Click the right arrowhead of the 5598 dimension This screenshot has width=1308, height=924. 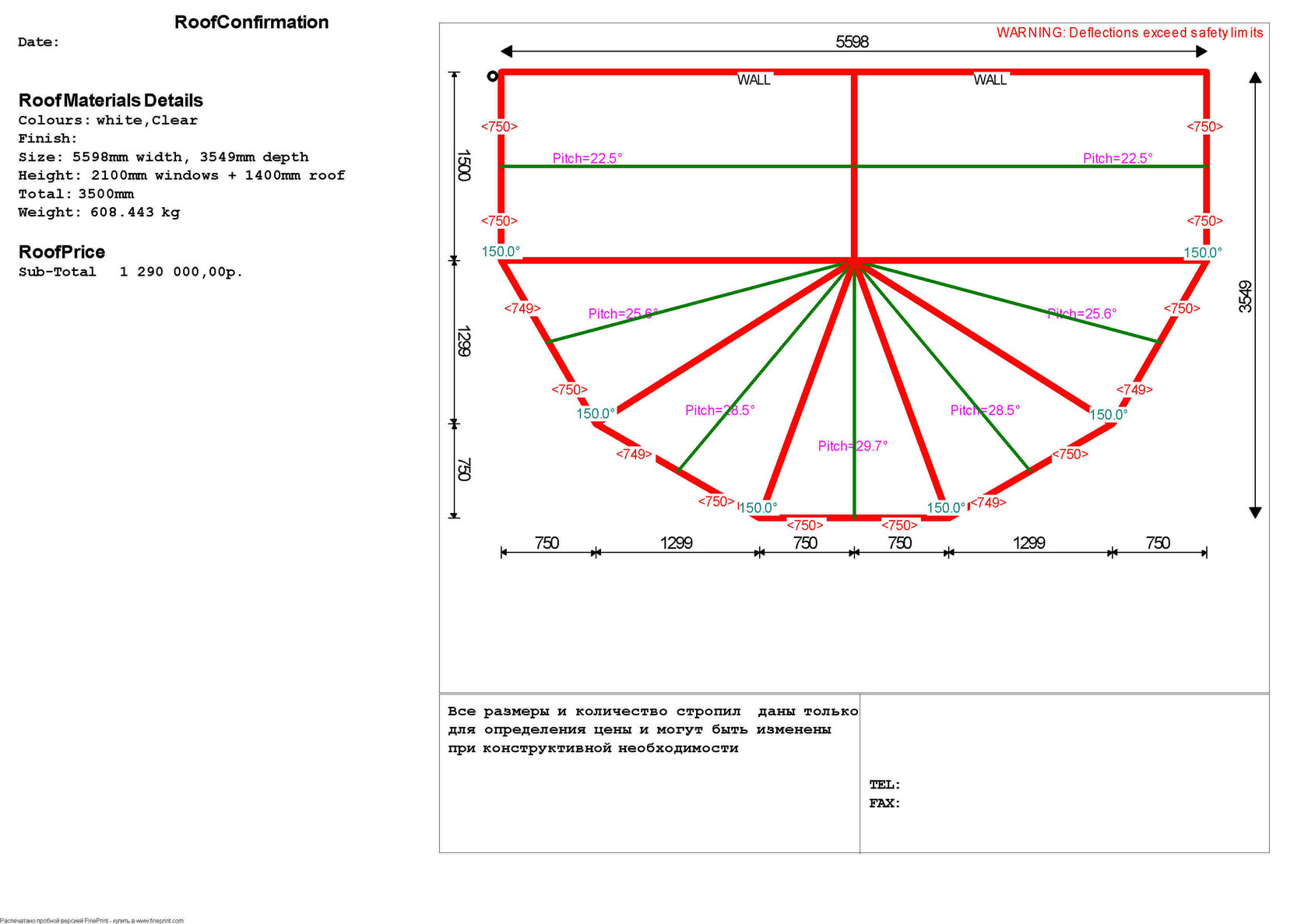click(1201, 51)
